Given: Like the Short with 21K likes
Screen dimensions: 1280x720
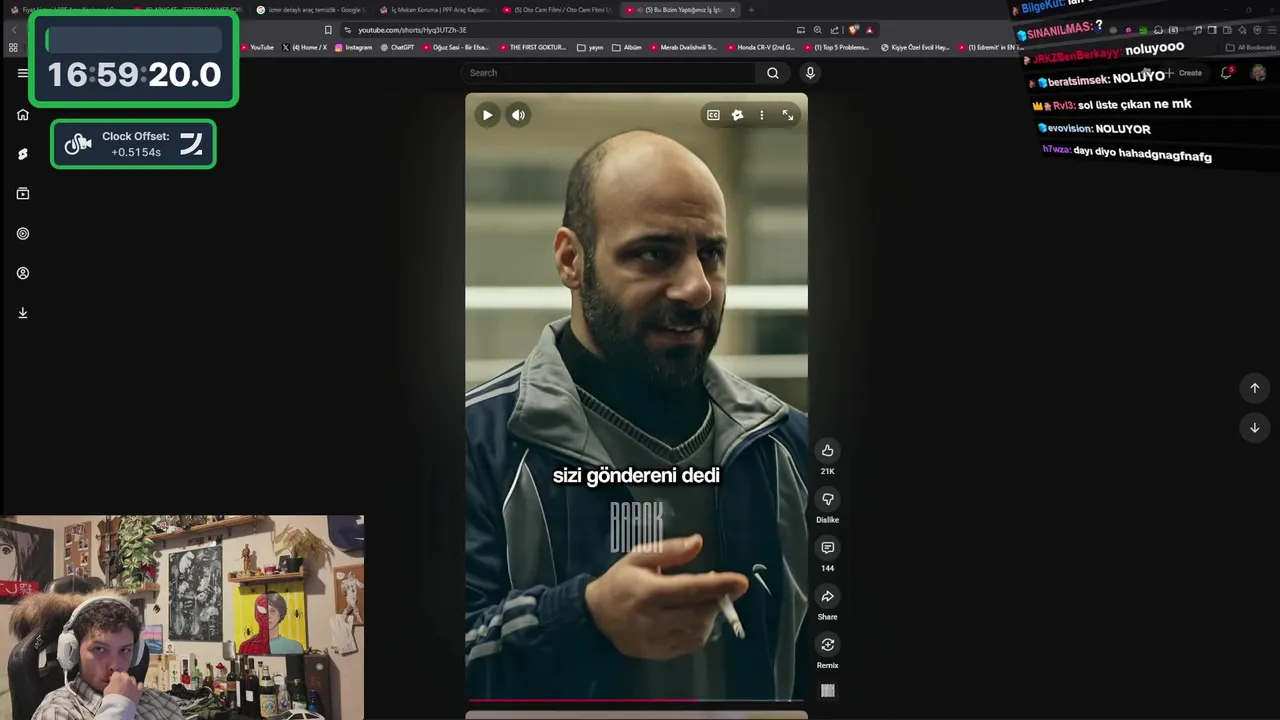Looking at the screenshot, I should pos(827,451).
